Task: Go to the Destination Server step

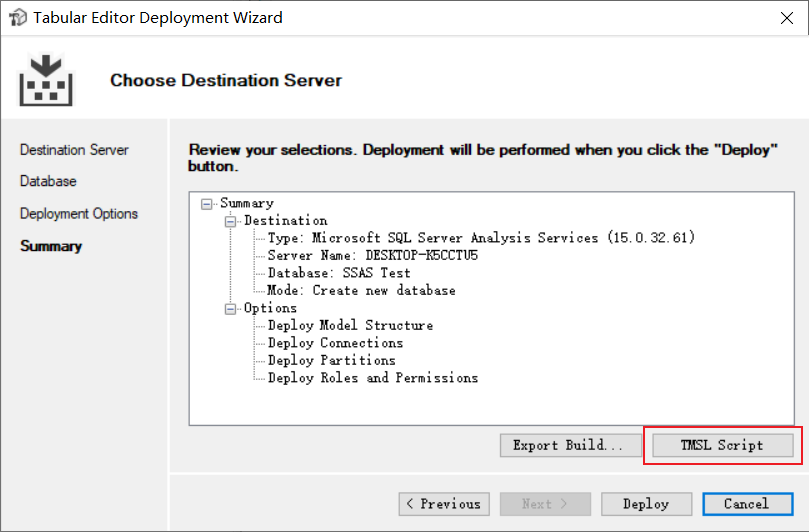Action: (74, 150)
